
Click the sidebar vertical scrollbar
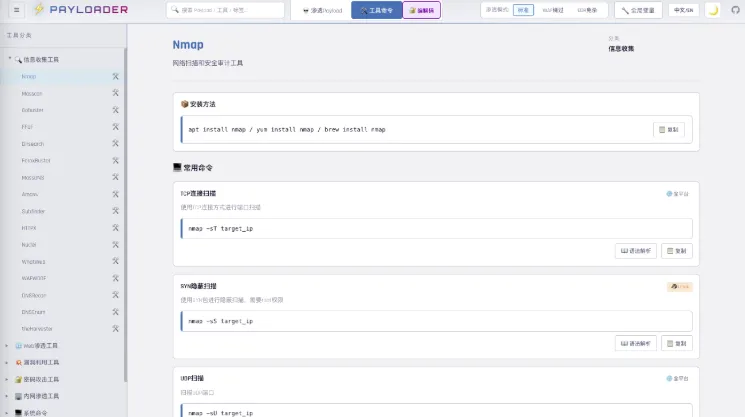pyautogui.click(x=125, y=215)
